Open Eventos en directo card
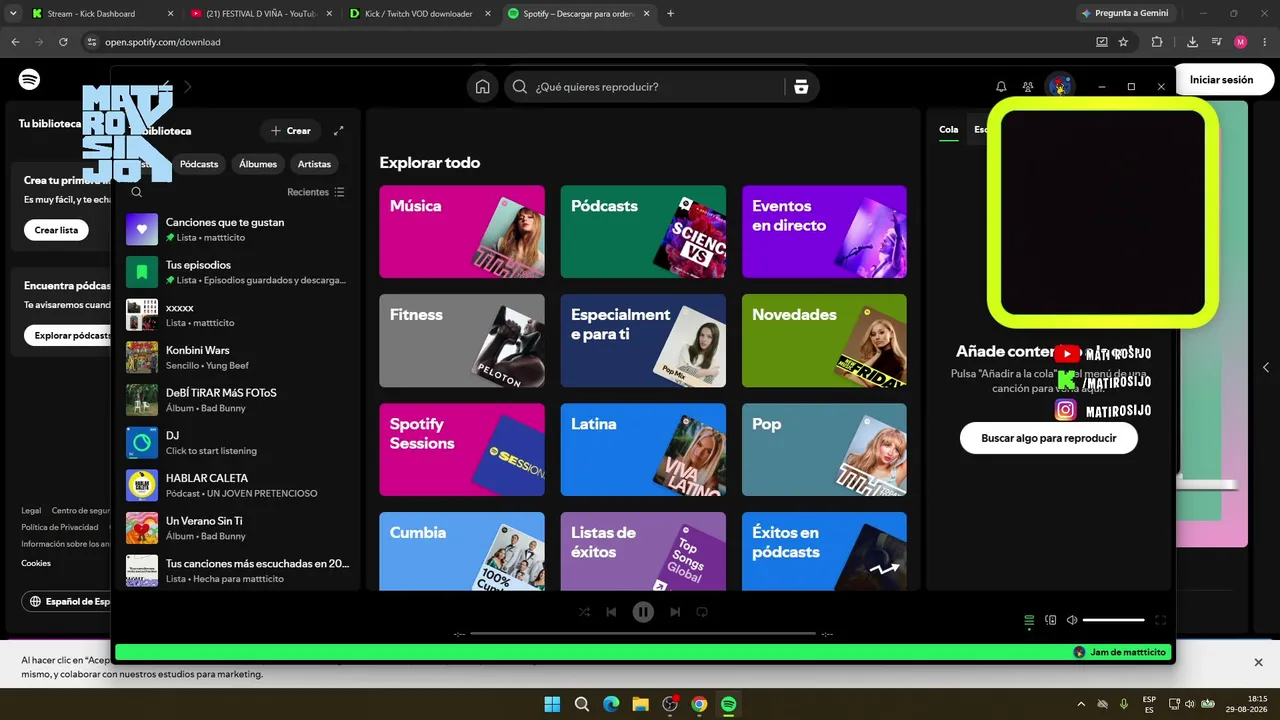Viewport: 1280px width, 720px height. (824, 231)
